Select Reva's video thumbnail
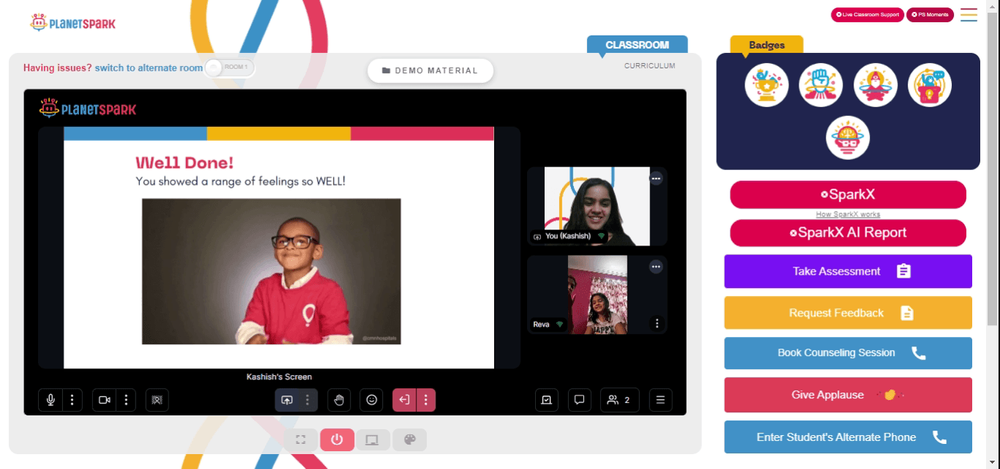 click(597, 295)
